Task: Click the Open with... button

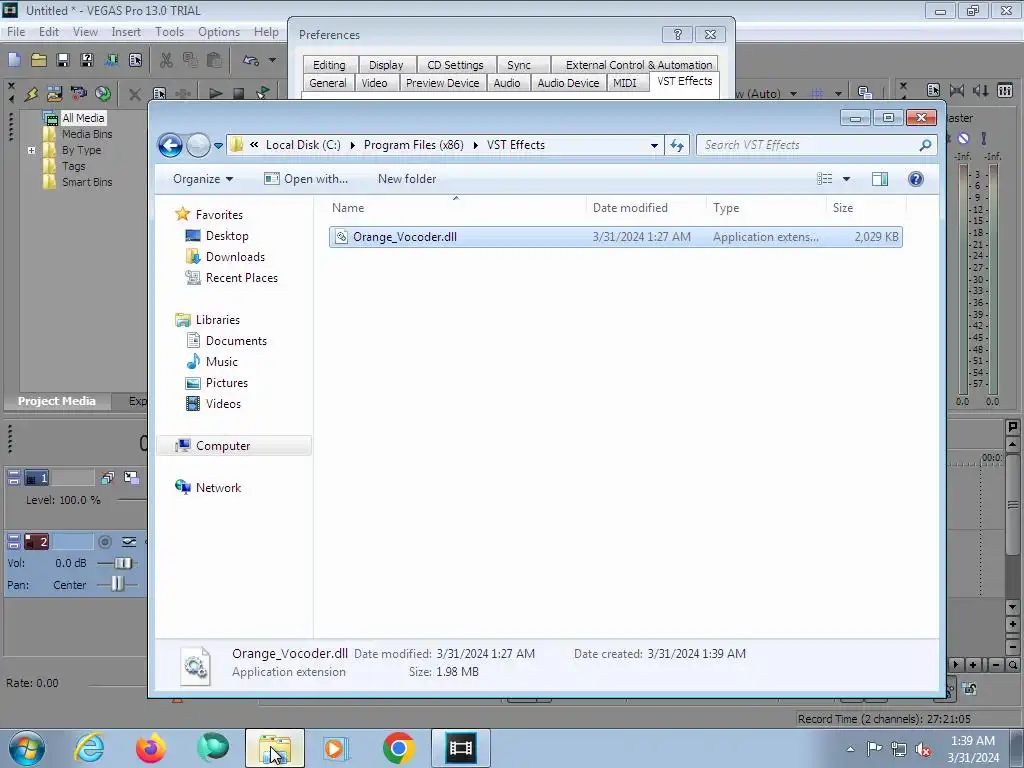Action: point(306,179)
